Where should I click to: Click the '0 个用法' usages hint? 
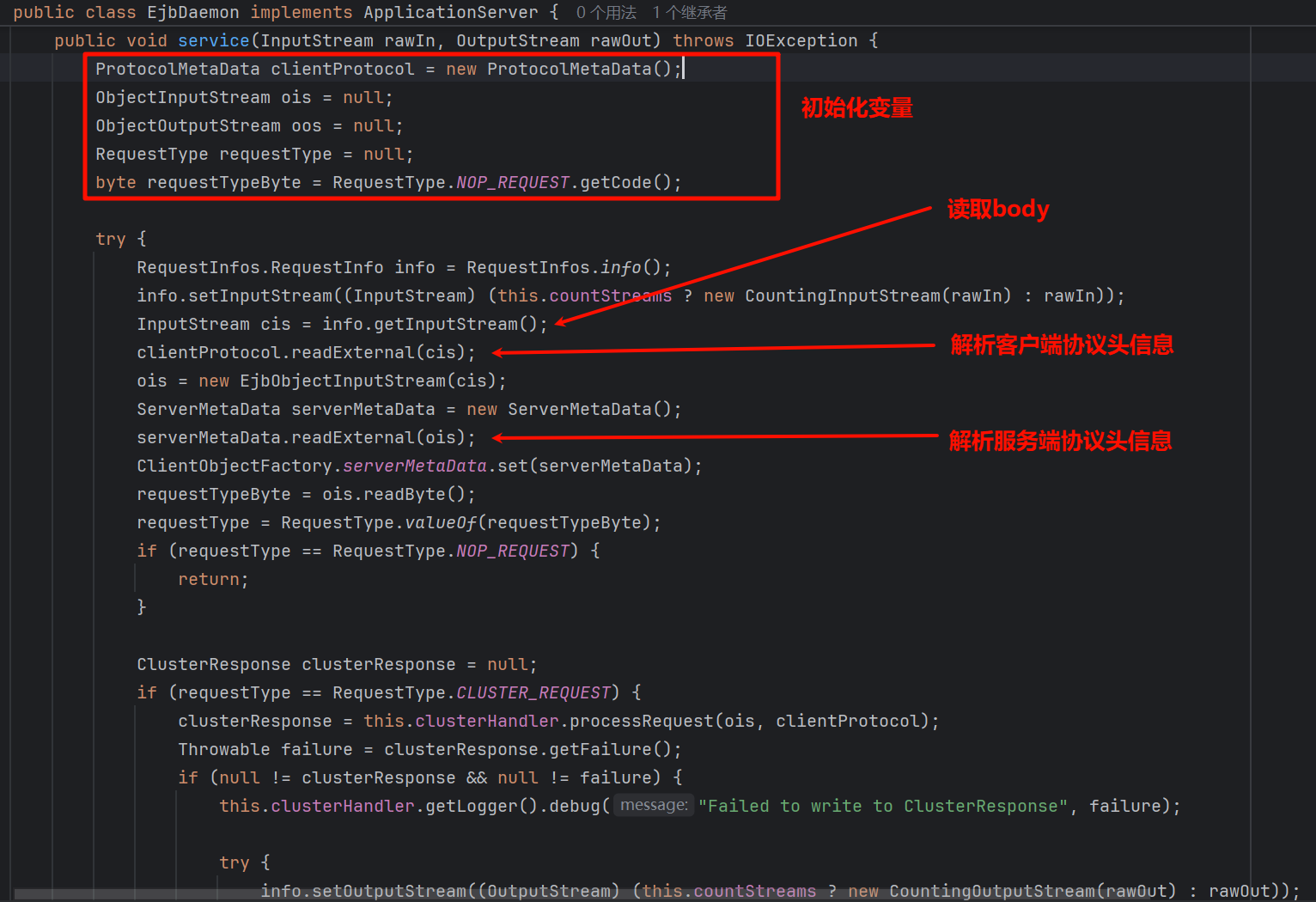coord(606,13)
